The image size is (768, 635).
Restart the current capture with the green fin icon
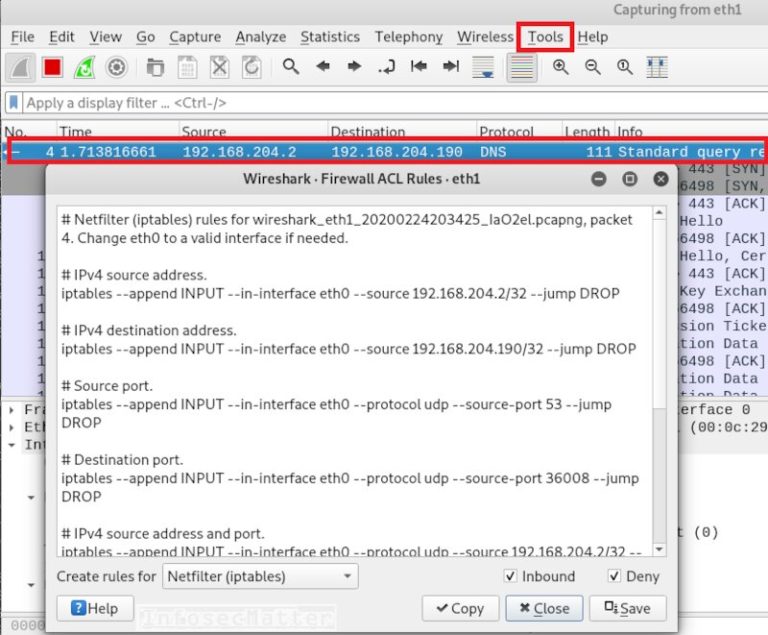click(84, 67)
